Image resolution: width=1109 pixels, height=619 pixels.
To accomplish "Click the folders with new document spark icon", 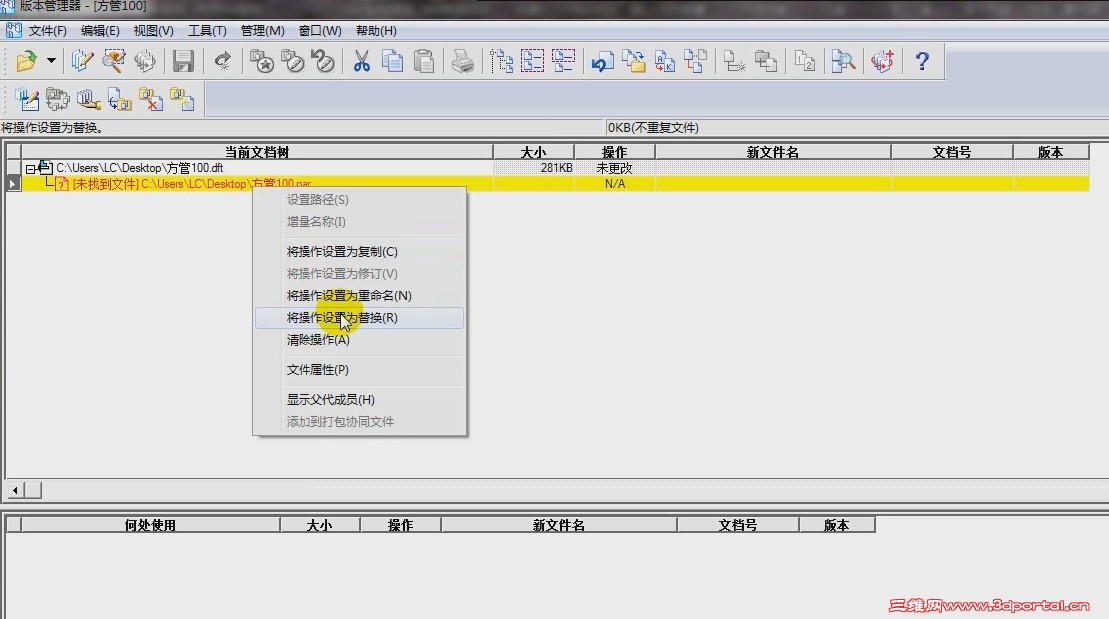I will [182, 99].
